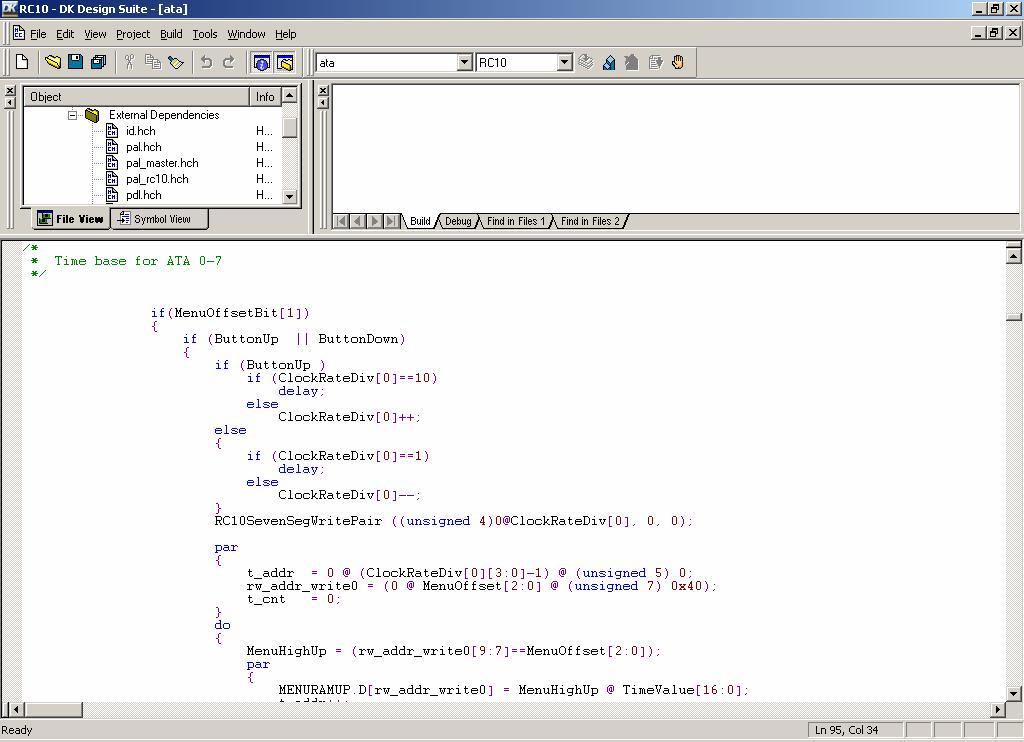This screenshot has height=742, width=1024.
Task: Click the output tabs scroll-to-first arrow
Action: coord(341,221)
